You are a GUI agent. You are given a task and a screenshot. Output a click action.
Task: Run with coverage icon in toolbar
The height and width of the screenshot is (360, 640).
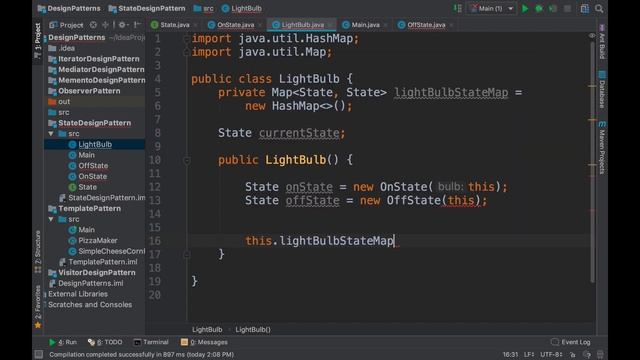click(553, 9)
